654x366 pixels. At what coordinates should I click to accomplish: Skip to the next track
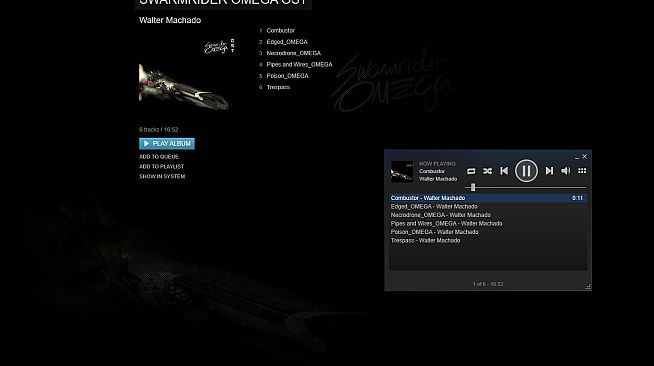[x=549, y=171]
